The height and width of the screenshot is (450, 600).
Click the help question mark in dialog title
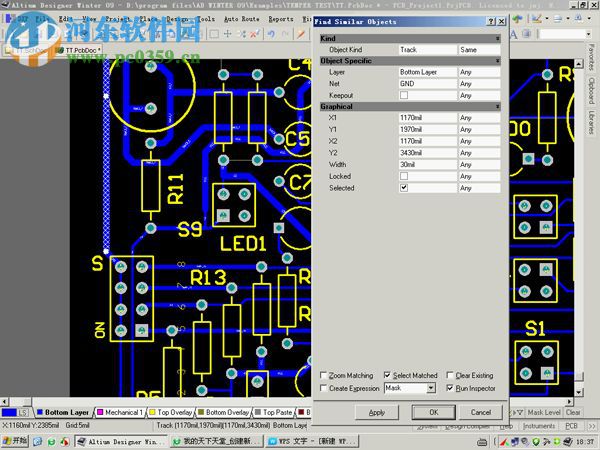pyautogui.click(x=491, y=21)
